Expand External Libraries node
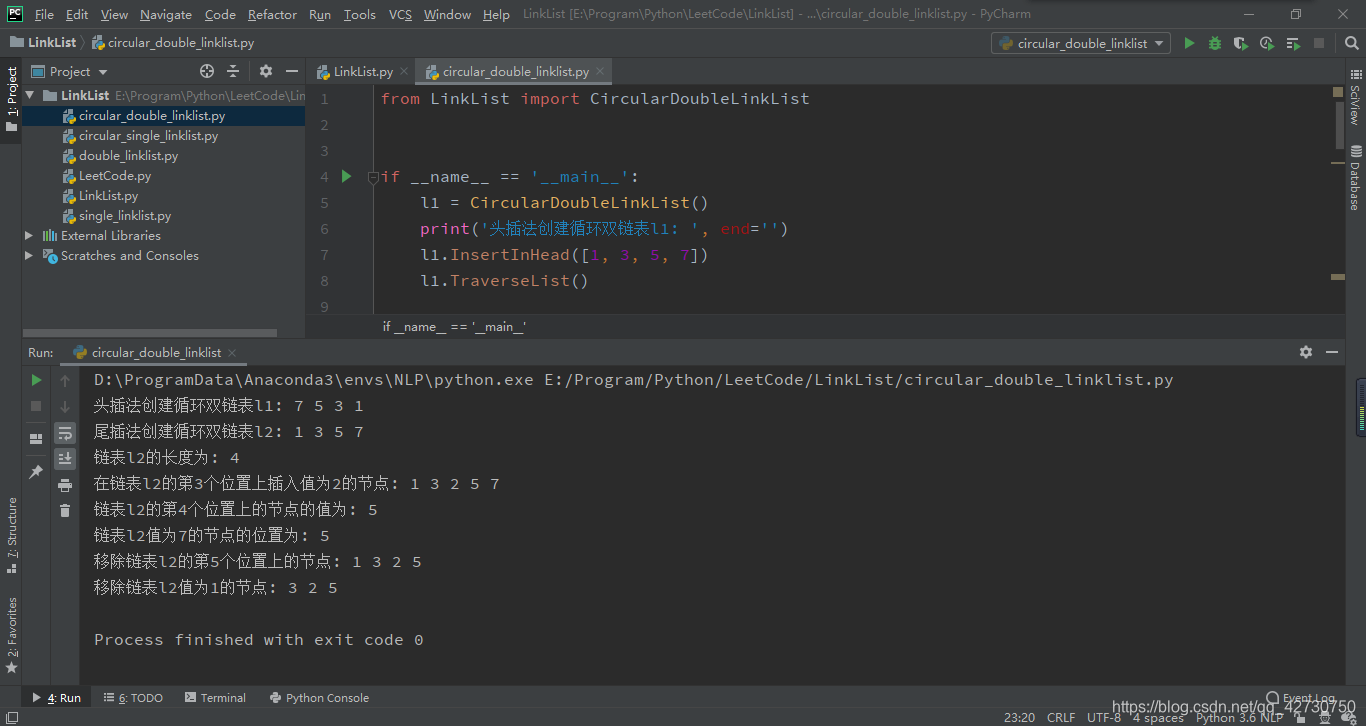This screenshot has width=1366, height=726. (29, 236)
